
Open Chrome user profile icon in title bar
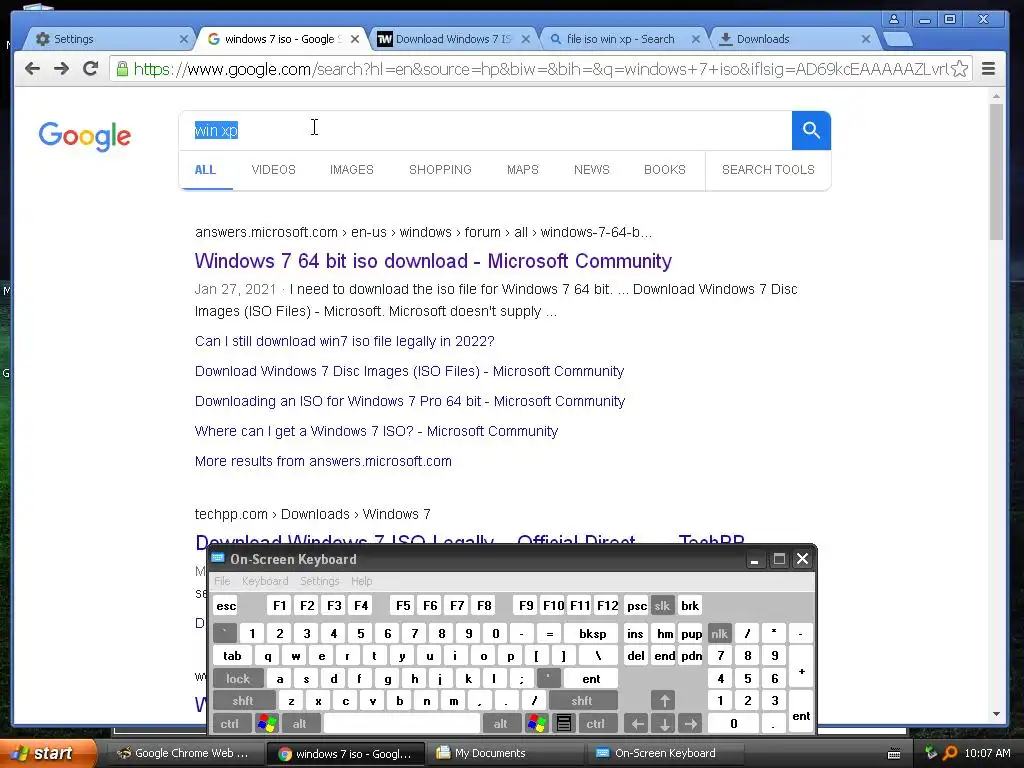pos(893,19)
